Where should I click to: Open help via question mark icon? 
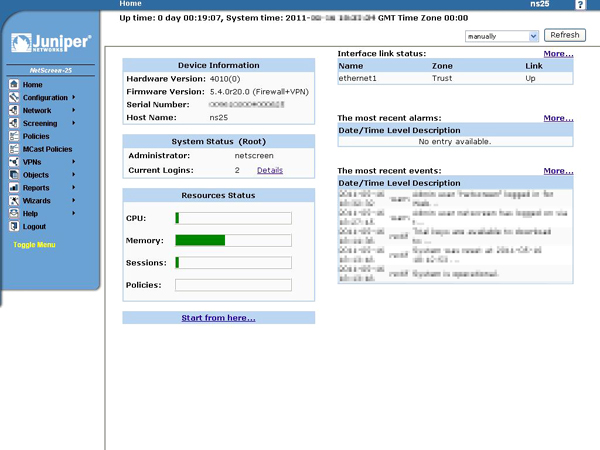[x=580, y=5]
